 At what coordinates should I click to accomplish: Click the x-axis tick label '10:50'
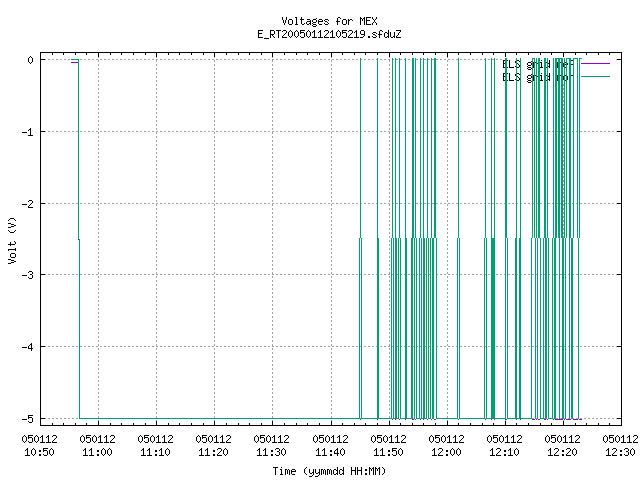(40, 452)
